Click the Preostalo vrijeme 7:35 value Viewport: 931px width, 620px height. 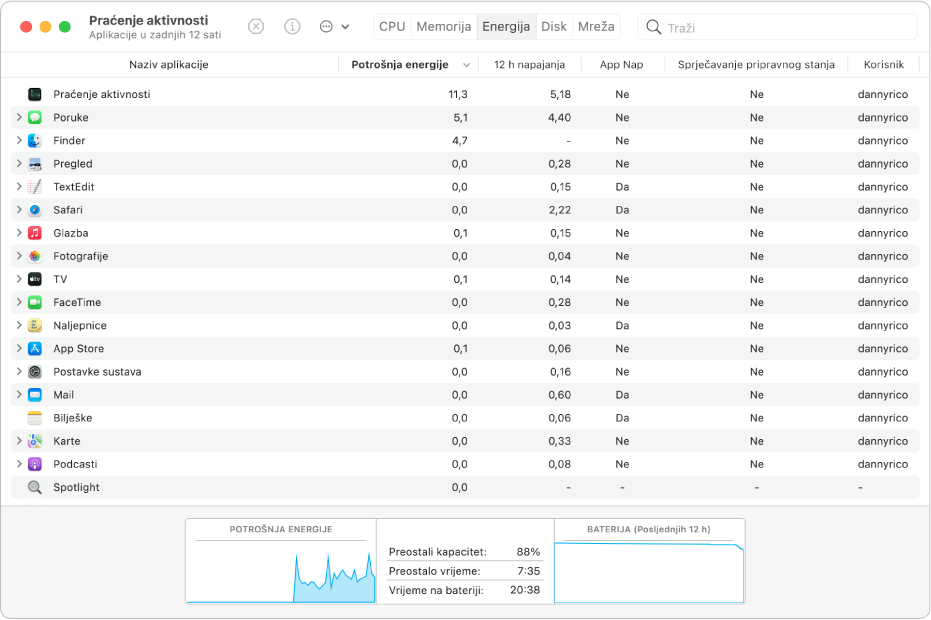(x=528, y=571)
